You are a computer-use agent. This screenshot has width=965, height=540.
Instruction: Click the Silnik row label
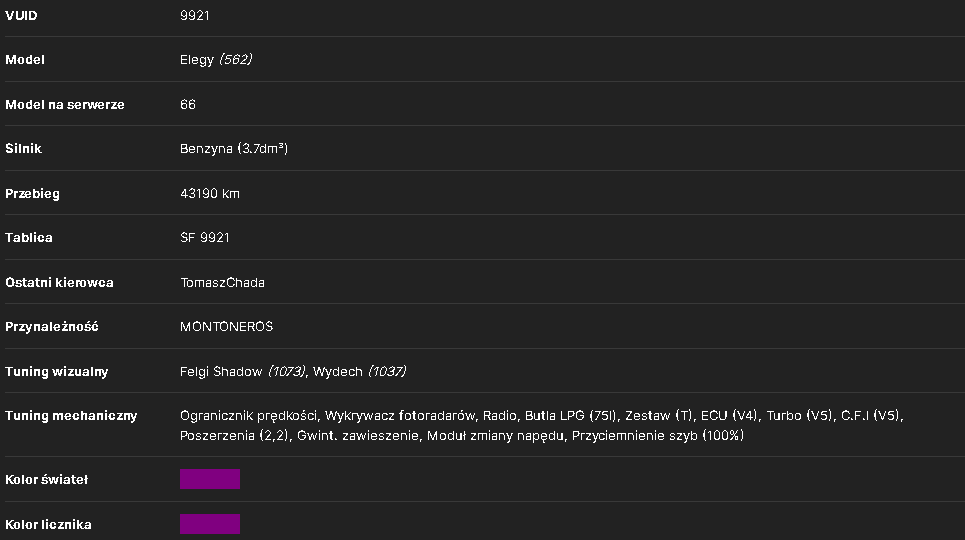pyautogui.click(x=23, y=148)
